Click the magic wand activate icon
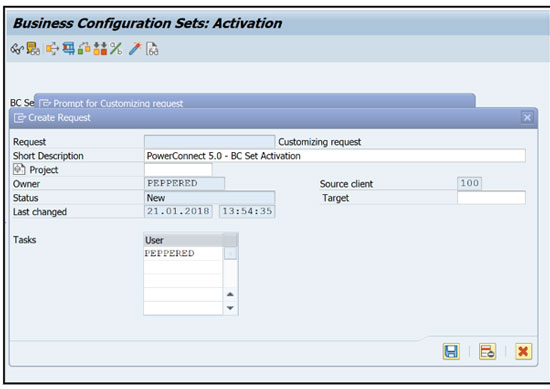This screenshot has width=550, height=389. click(135, 49)
